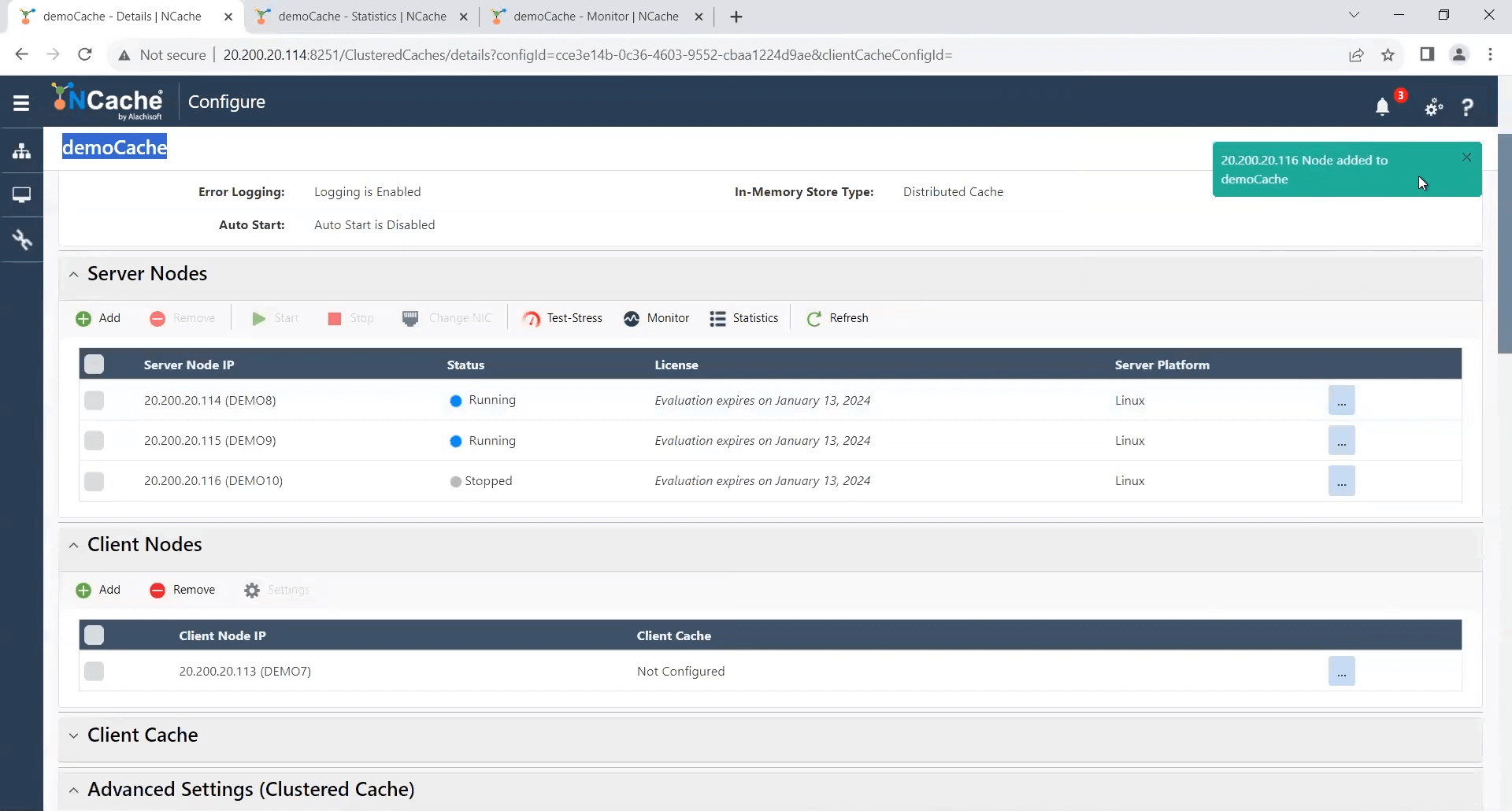Dismiss the node added notification
The width and height of the screenshot is (1512, 811).
click(x=1466, y=157)
